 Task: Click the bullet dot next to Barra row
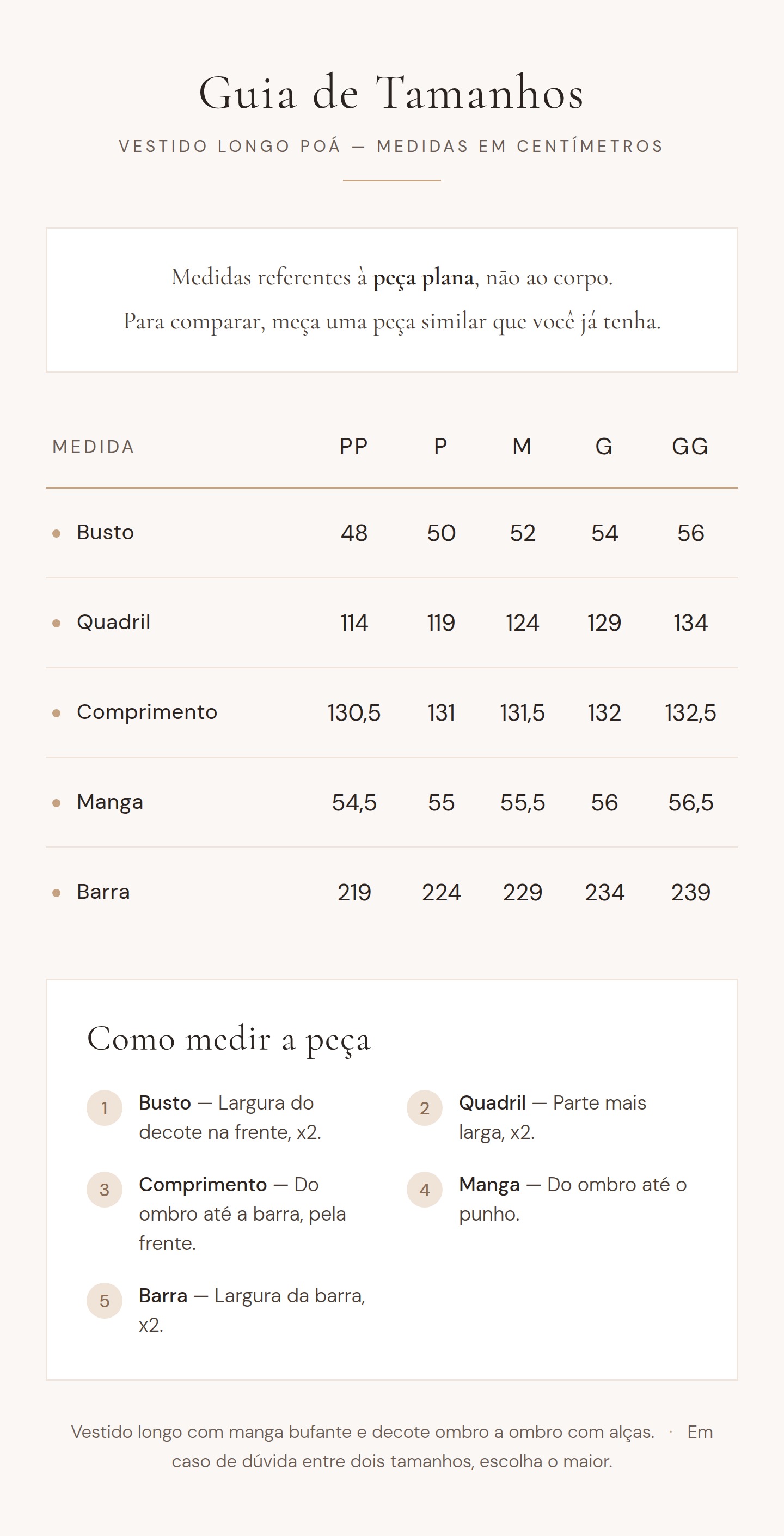(x=57, y=893)
